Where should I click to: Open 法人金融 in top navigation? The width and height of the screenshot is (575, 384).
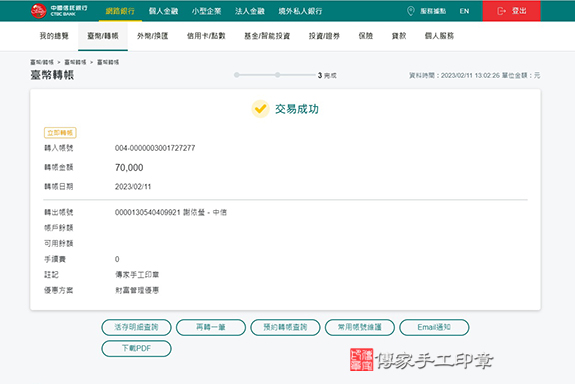tap(250, 11)
